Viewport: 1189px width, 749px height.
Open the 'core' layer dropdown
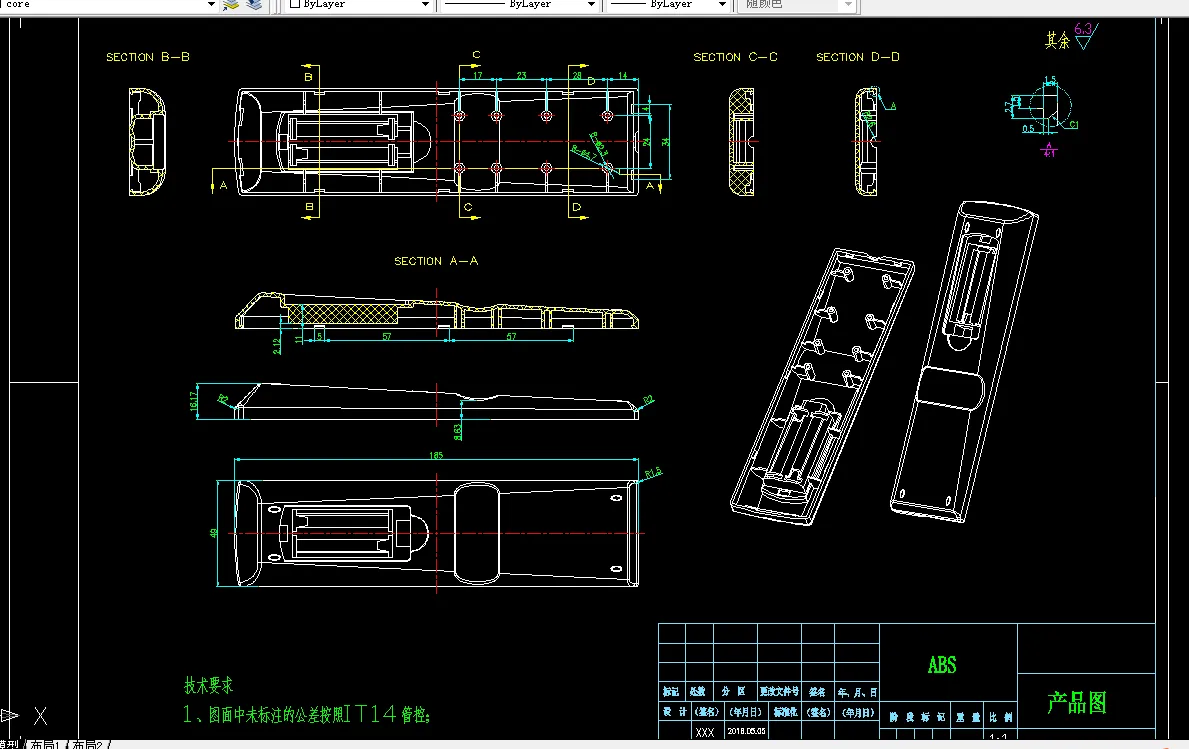tap(212, 5)
